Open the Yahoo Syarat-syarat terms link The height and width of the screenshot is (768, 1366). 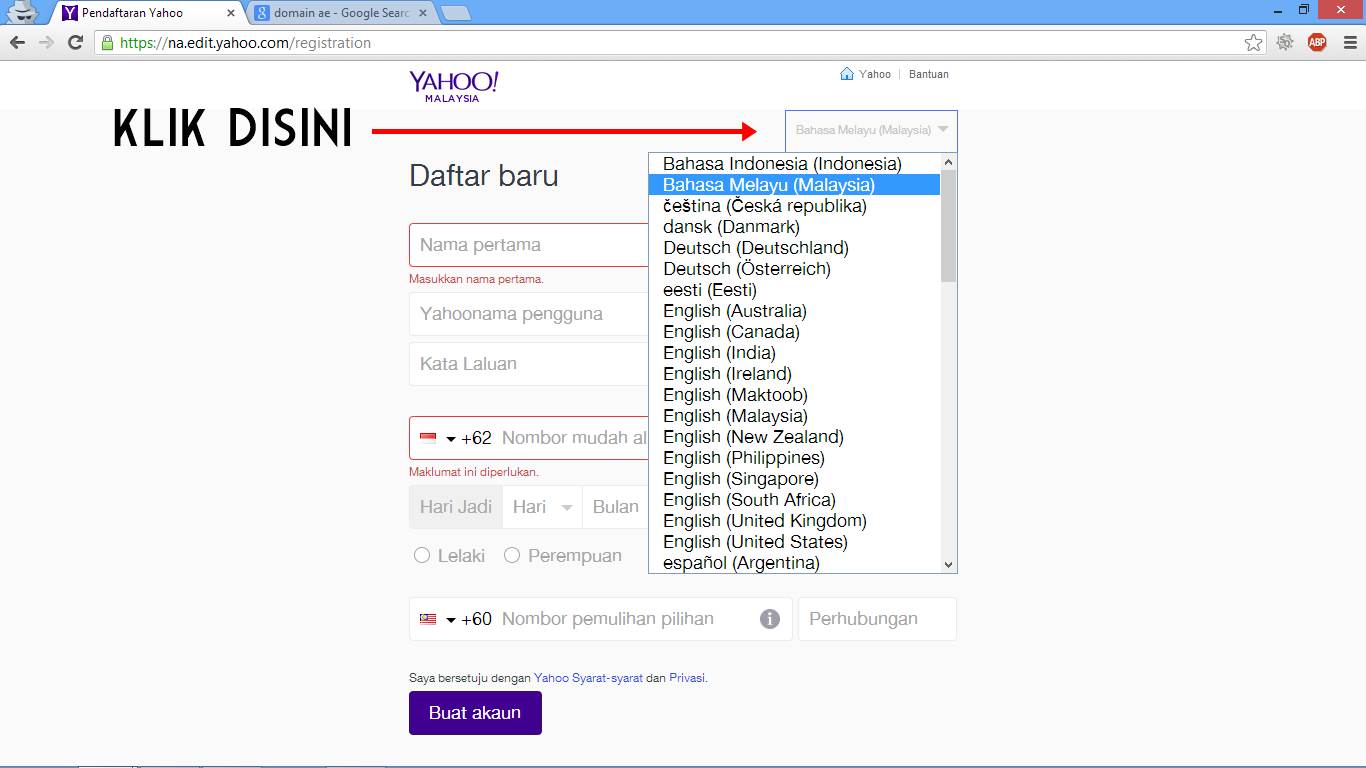(x=588, y=678)
